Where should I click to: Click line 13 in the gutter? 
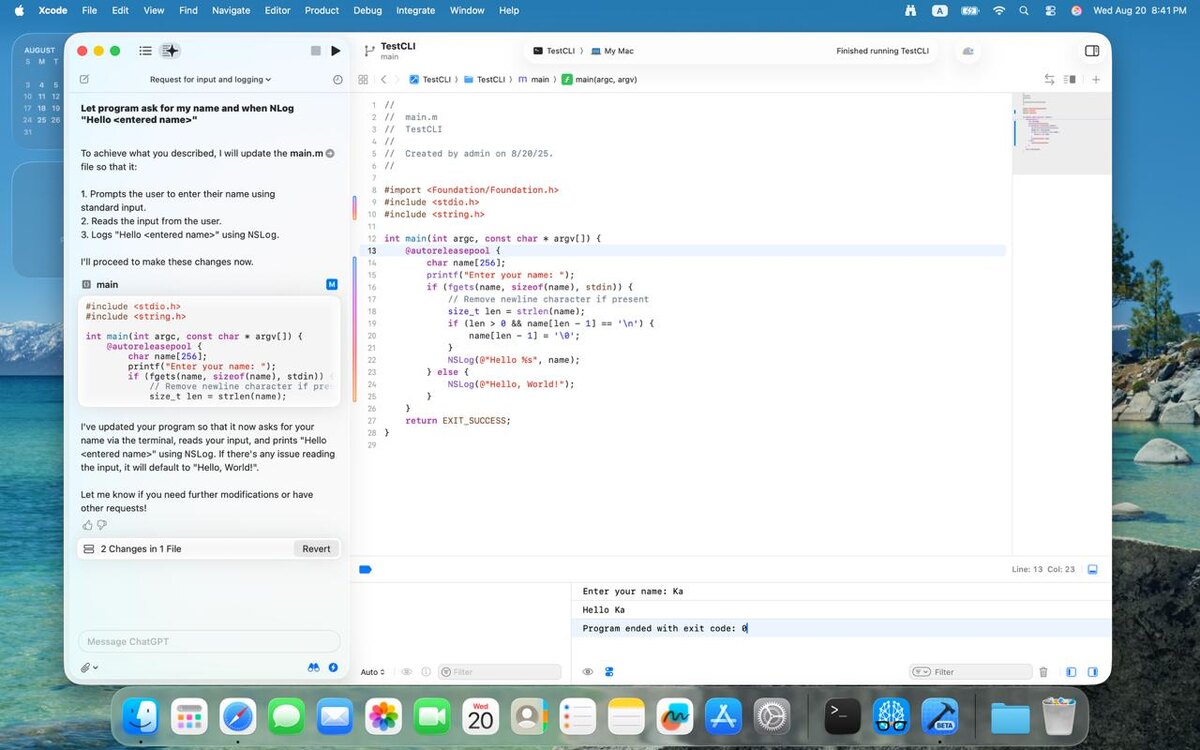click(372, 251)
